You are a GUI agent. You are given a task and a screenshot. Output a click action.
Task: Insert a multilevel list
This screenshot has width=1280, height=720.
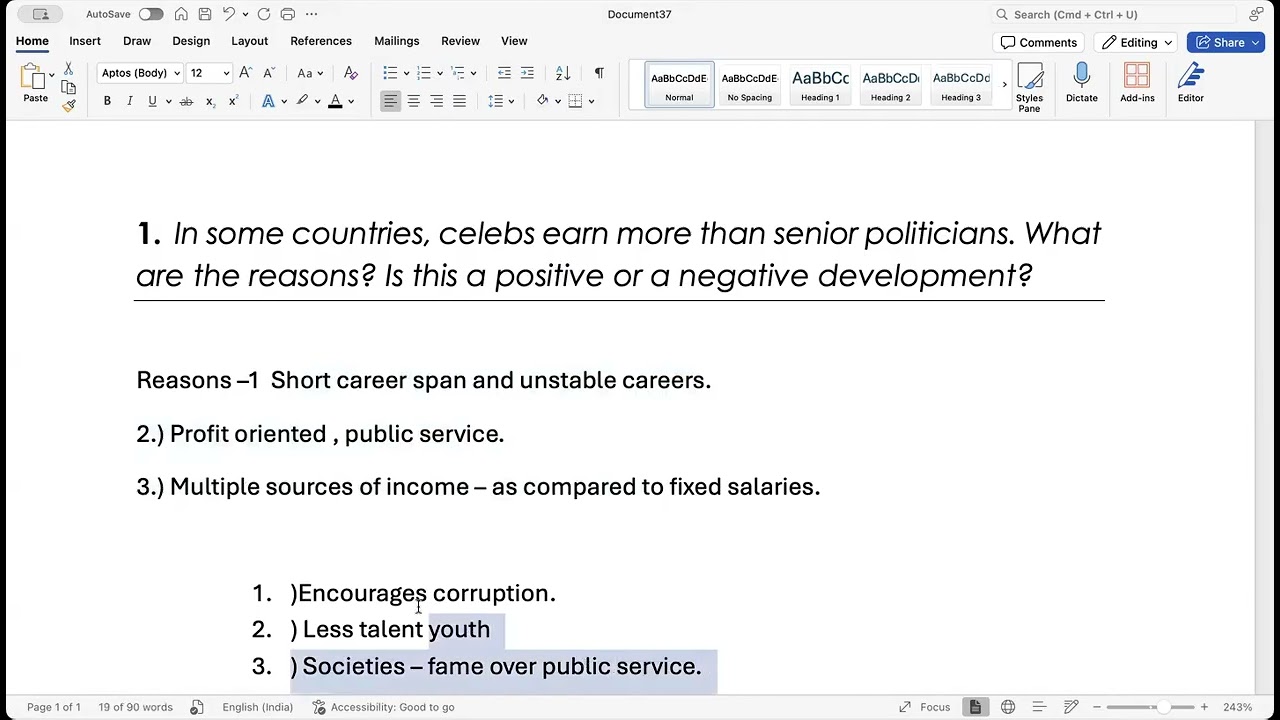pos(458,73)
